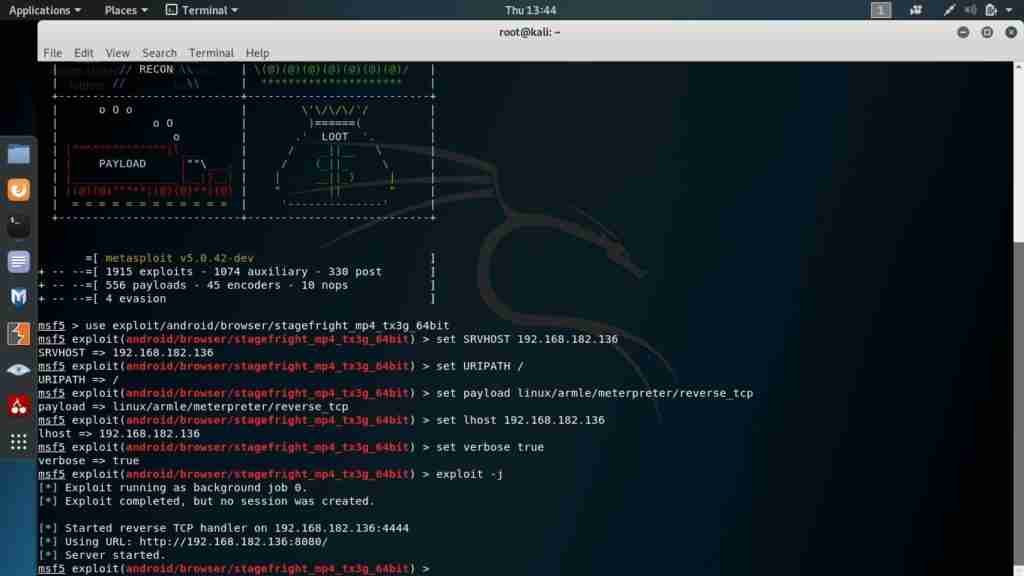This screenshot has height=576, width=1024.
Task: Click 'payload => linux/armle/meterpreter/reverse_tcp' output
Action: tap(193, 406)
